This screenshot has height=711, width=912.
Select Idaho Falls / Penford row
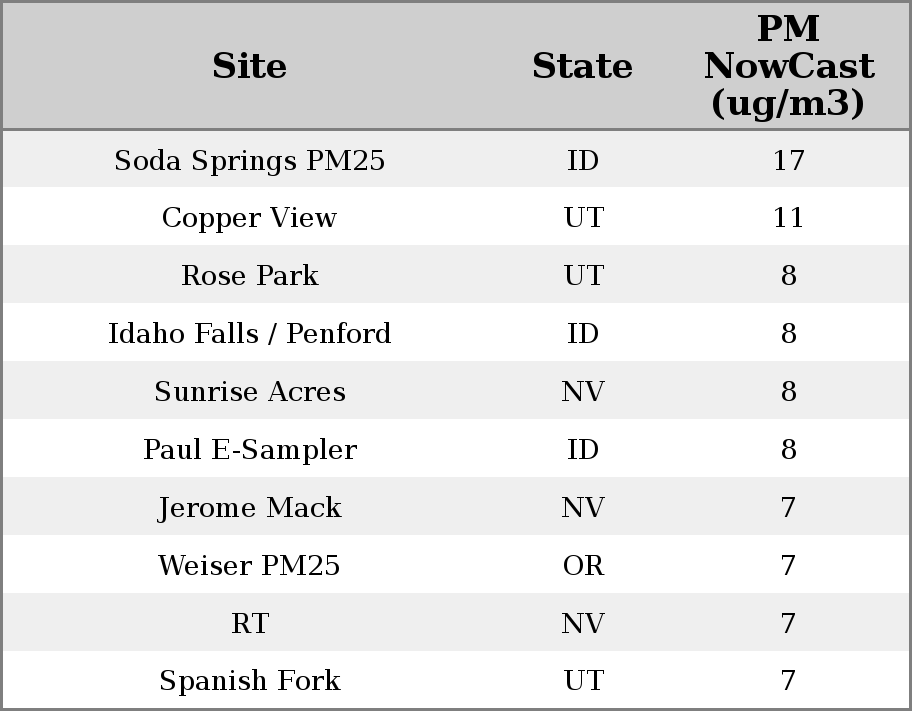pos(249,334)
